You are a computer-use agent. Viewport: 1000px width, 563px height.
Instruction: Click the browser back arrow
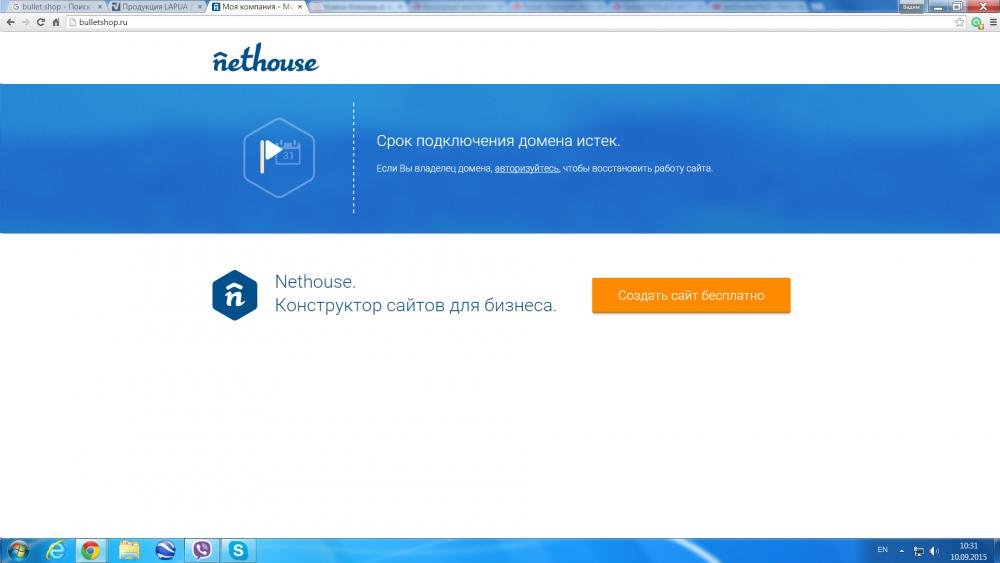click(10, 22)
